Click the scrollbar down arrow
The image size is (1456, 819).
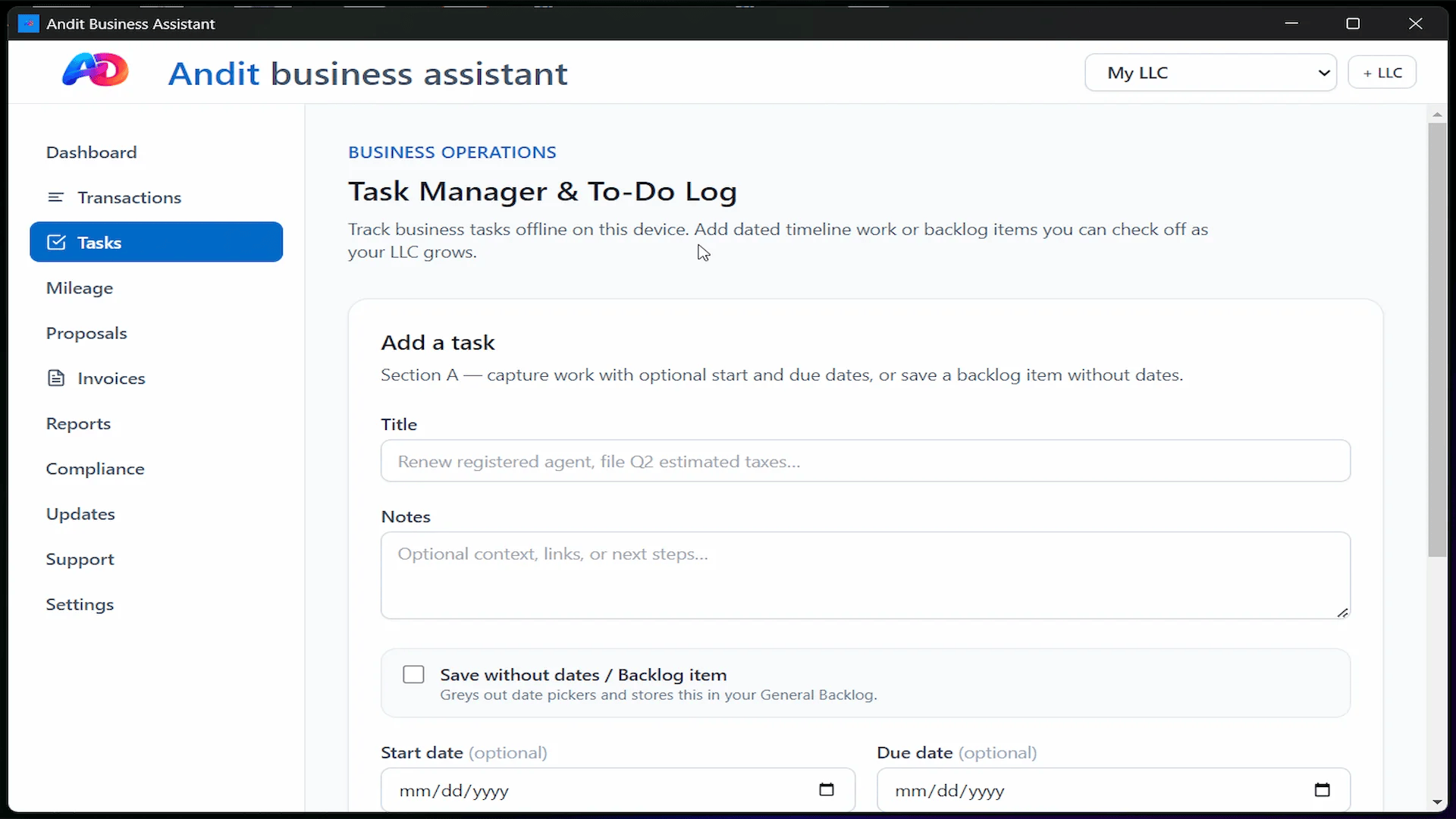[1437, 802]
